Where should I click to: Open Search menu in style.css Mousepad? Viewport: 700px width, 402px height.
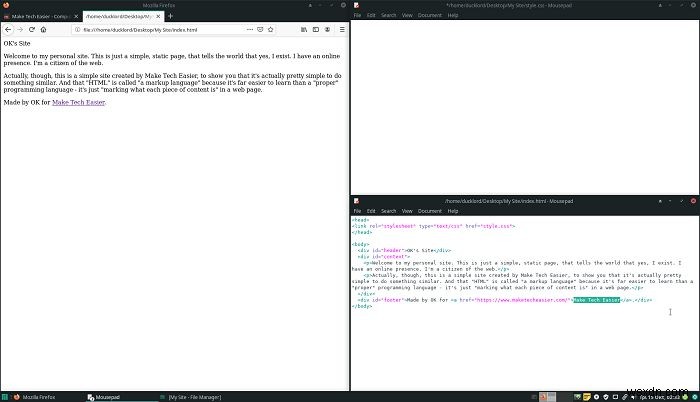coord(388,15)
